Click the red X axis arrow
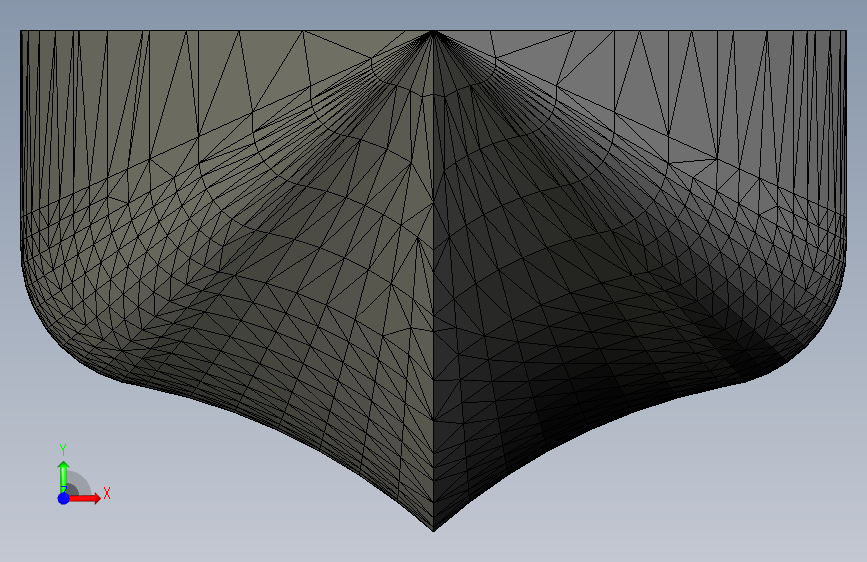This screenshot has width=867, height=562. 85,498
